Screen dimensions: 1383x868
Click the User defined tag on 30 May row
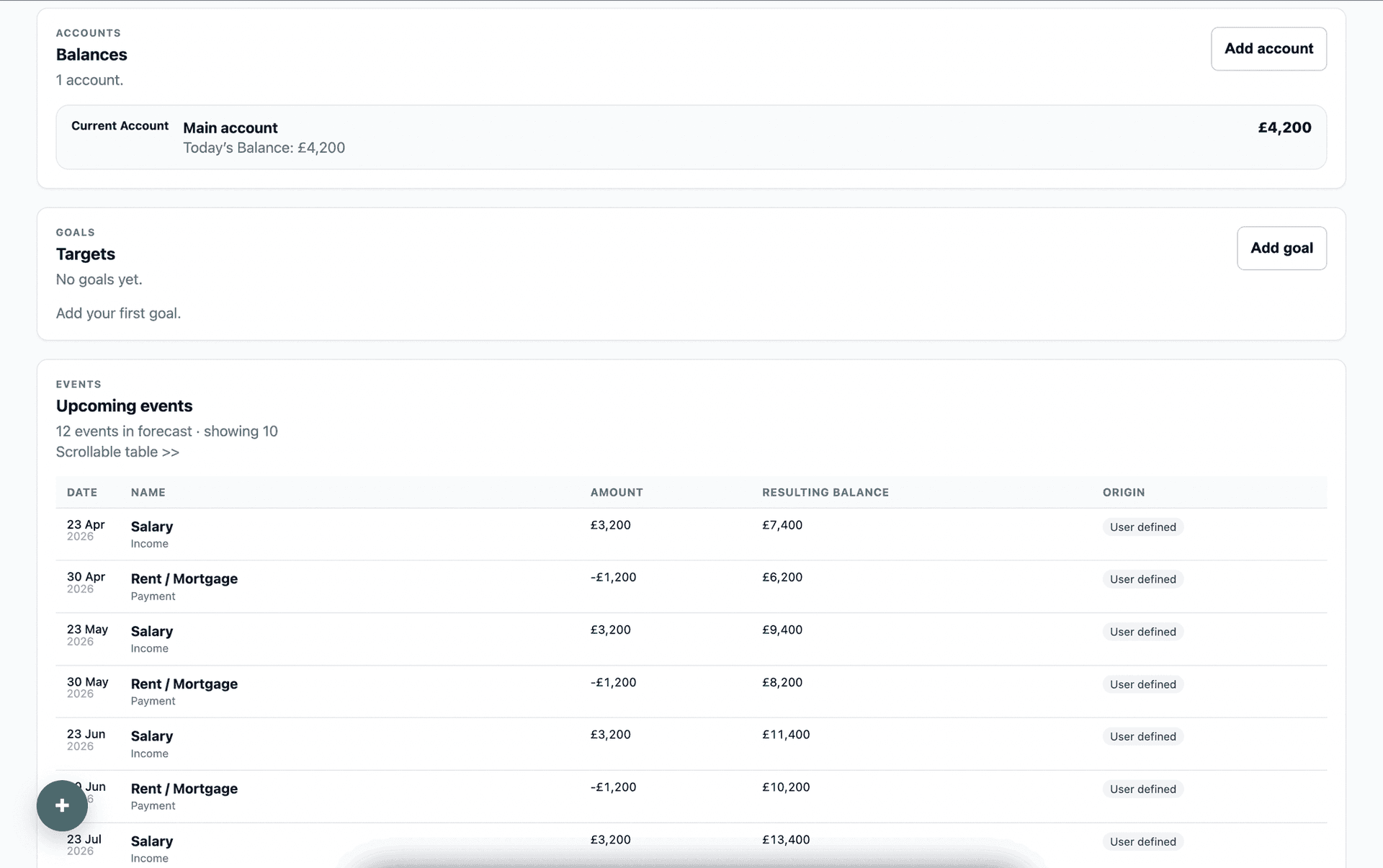[1142, 684]
